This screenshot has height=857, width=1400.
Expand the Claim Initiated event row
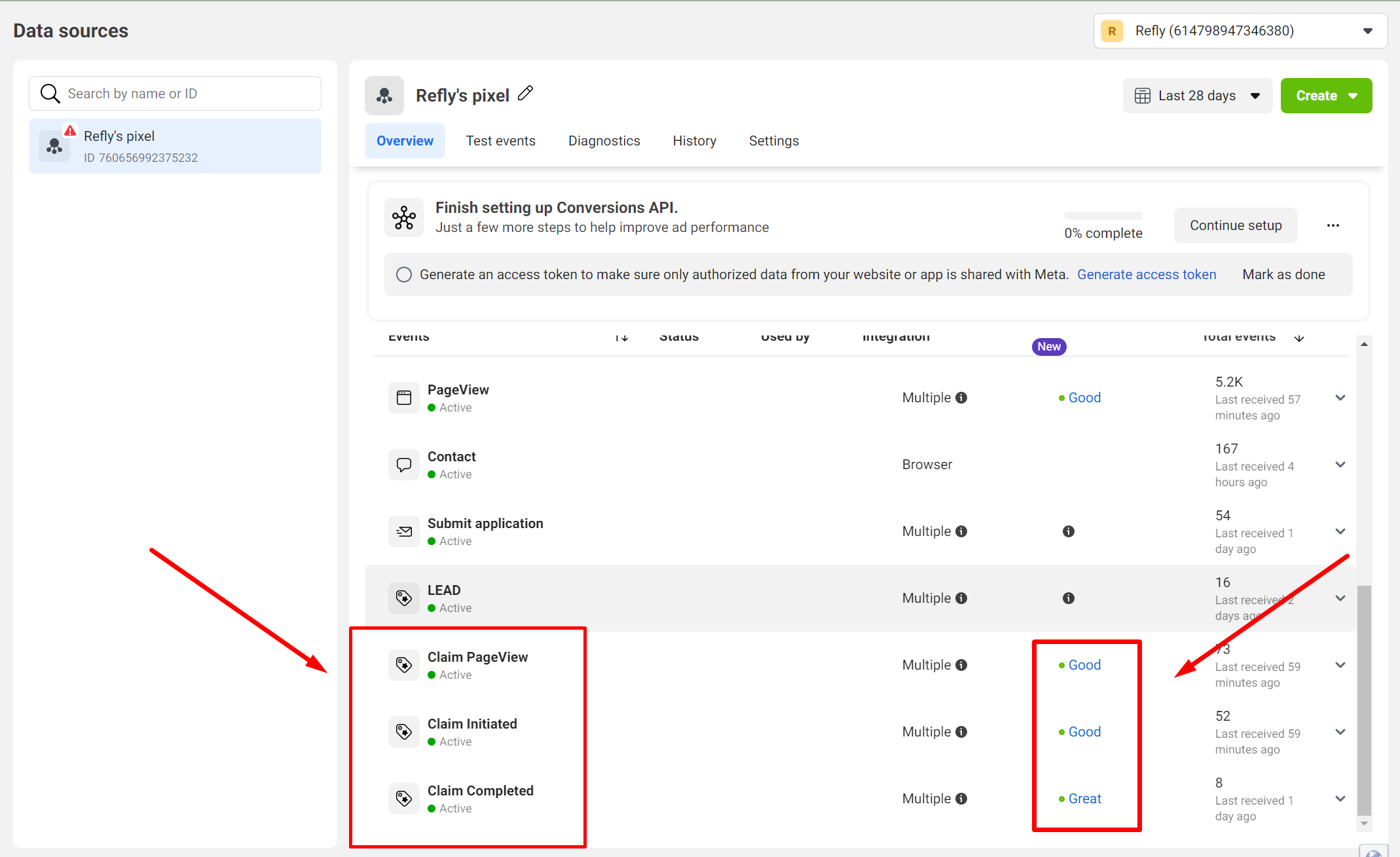pyautogui.click(x=1340, y=732)
